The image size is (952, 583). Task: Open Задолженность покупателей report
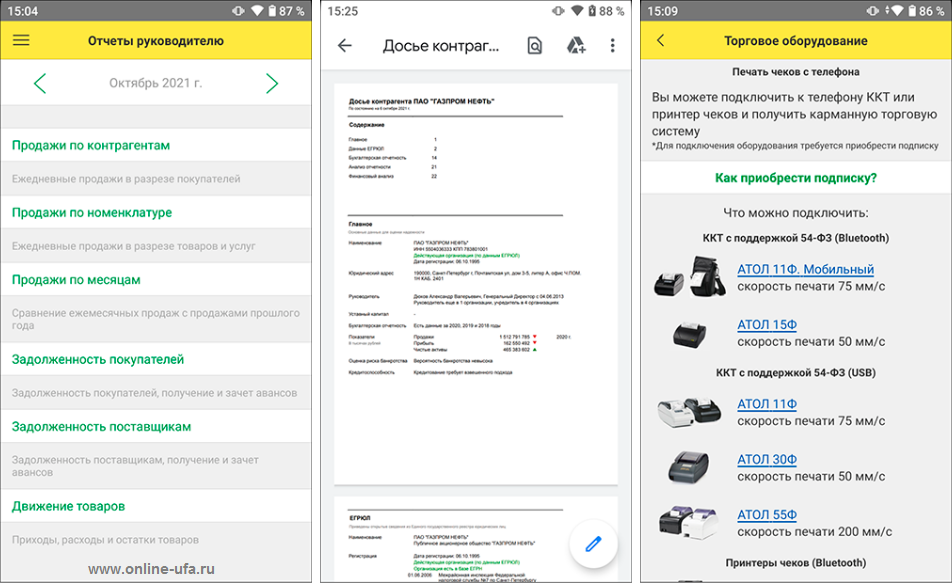(x=98, y=359)
